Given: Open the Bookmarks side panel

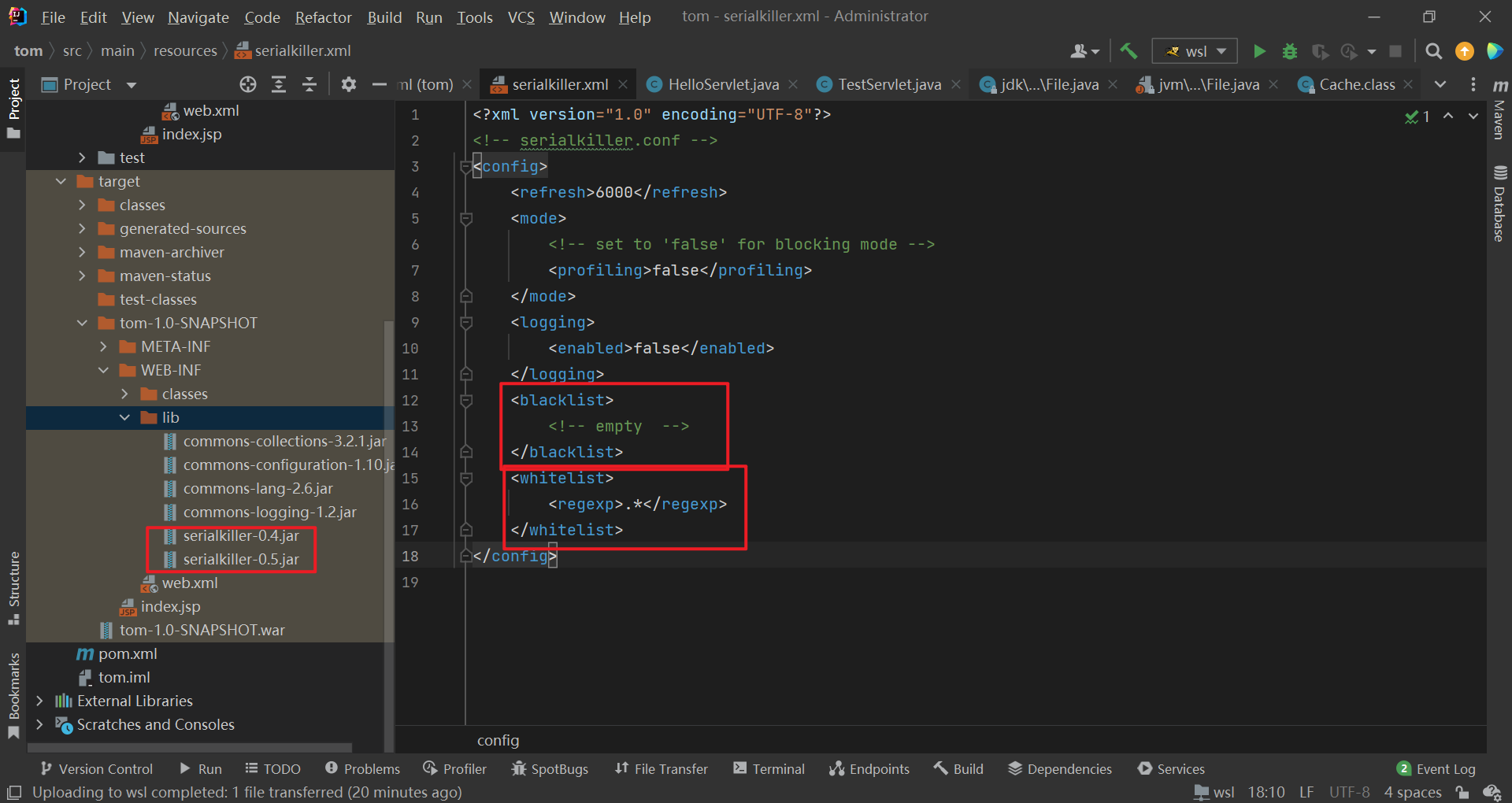Looking at the screenshot, I should click(x=13, y=696).
